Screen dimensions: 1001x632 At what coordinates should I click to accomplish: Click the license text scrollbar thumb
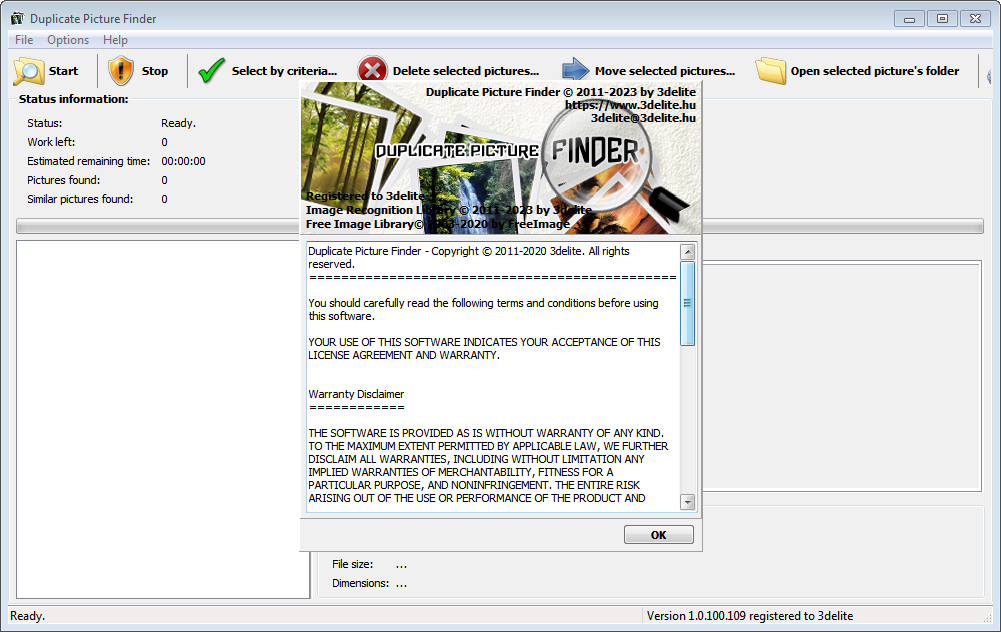pos(688,303)
